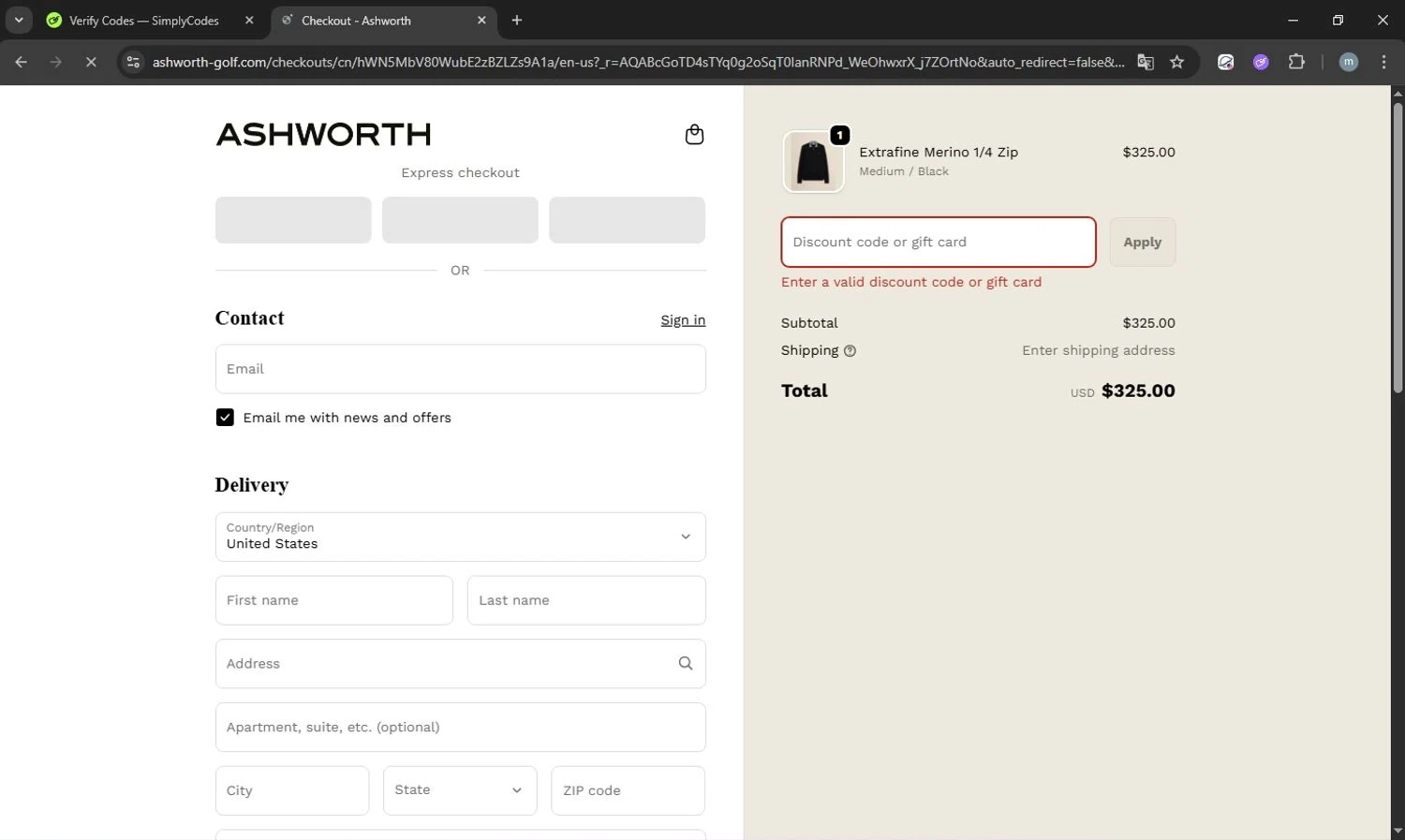1405x840 pixels.
Task: Select the Checkout - Ashworth tab
Action: click(x=384, y=20)
